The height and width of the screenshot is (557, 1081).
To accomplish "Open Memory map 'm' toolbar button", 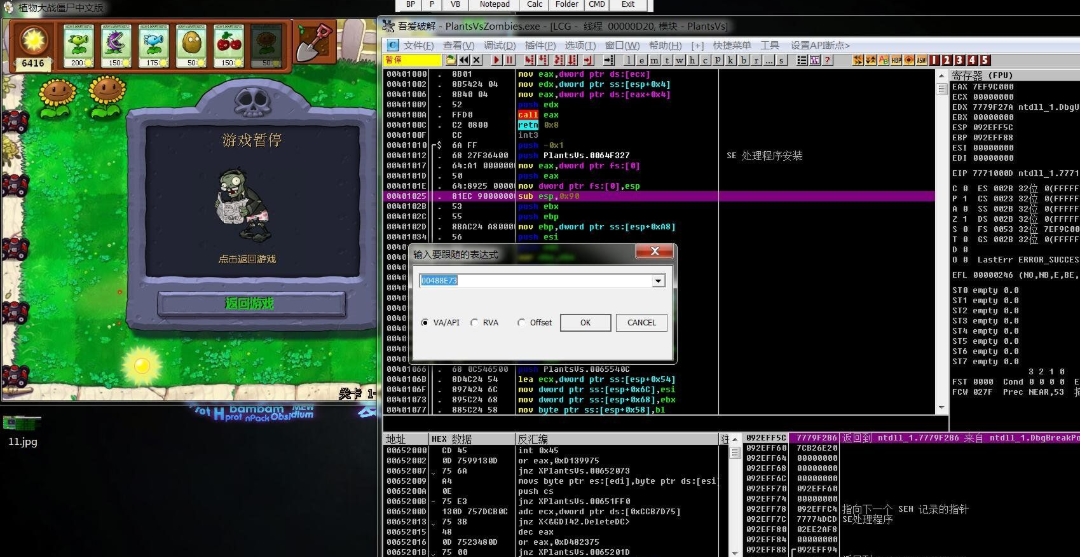I will tap(654, 60).
